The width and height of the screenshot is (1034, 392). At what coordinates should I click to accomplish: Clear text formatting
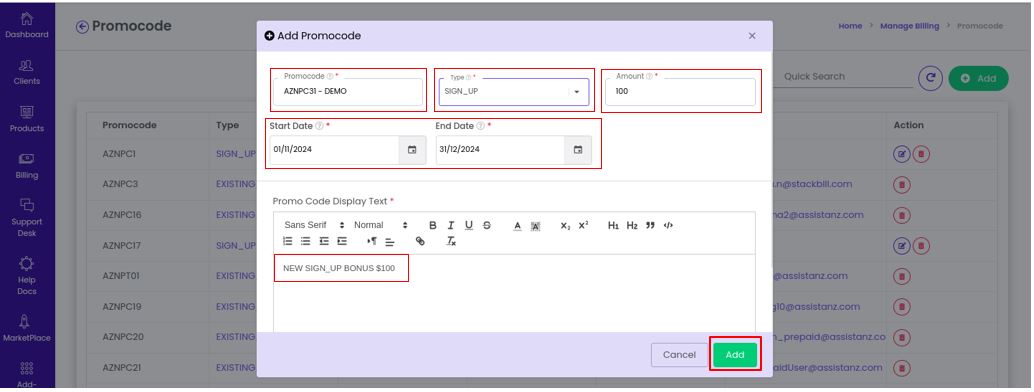(x=451, y=242)
